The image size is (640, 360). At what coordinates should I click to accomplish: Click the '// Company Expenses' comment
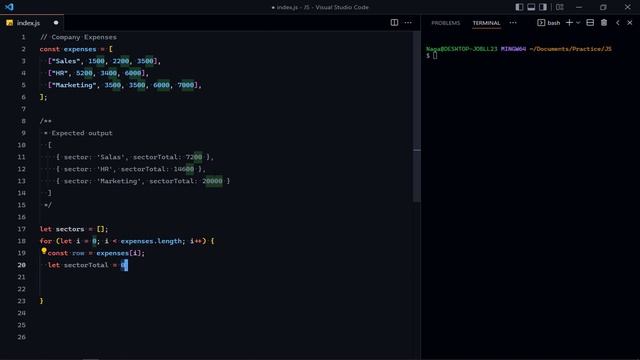(x=78, y=37)
